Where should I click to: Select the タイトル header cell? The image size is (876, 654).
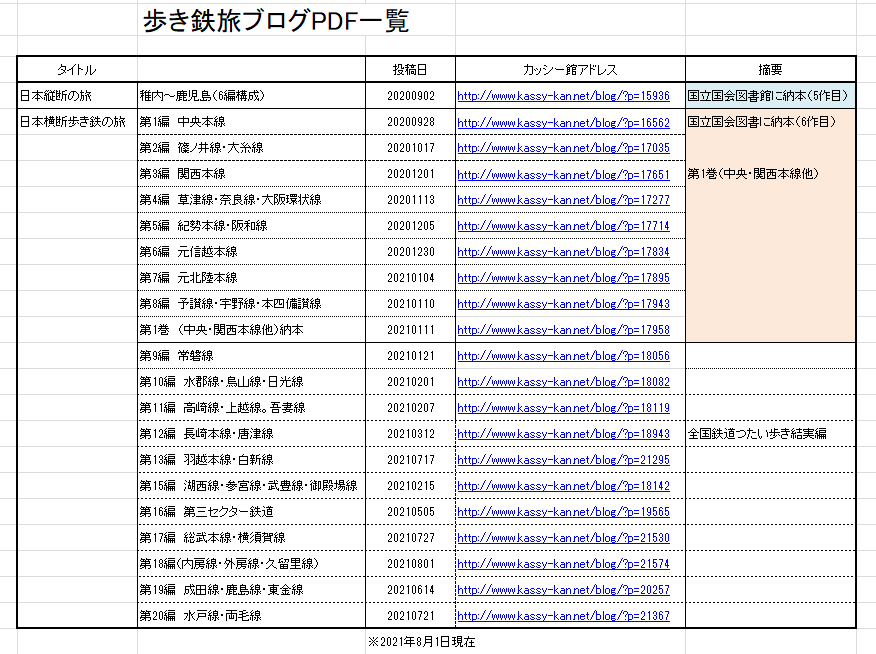coord(77,70)
